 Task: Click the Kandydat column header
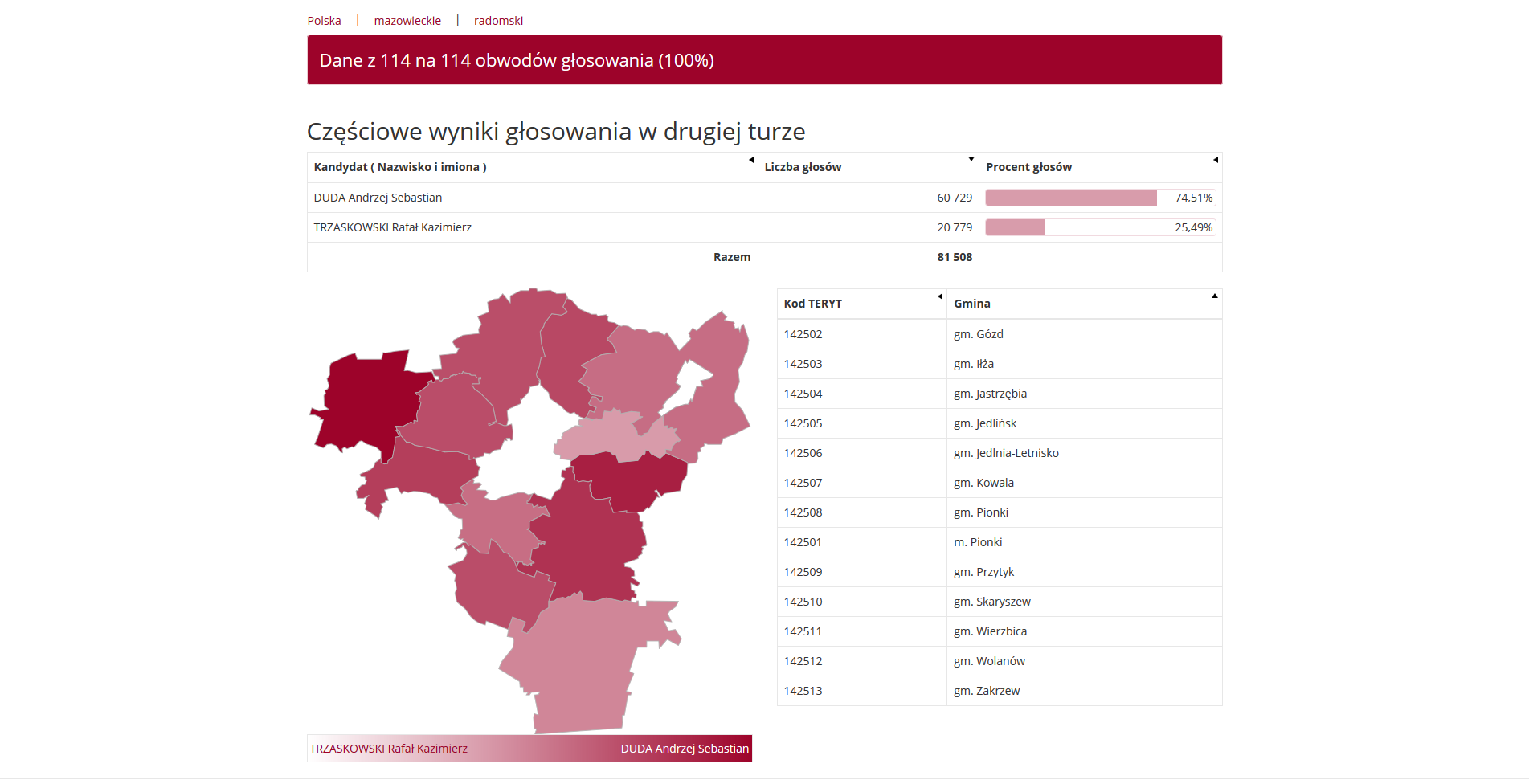click(x=400, y=167)
